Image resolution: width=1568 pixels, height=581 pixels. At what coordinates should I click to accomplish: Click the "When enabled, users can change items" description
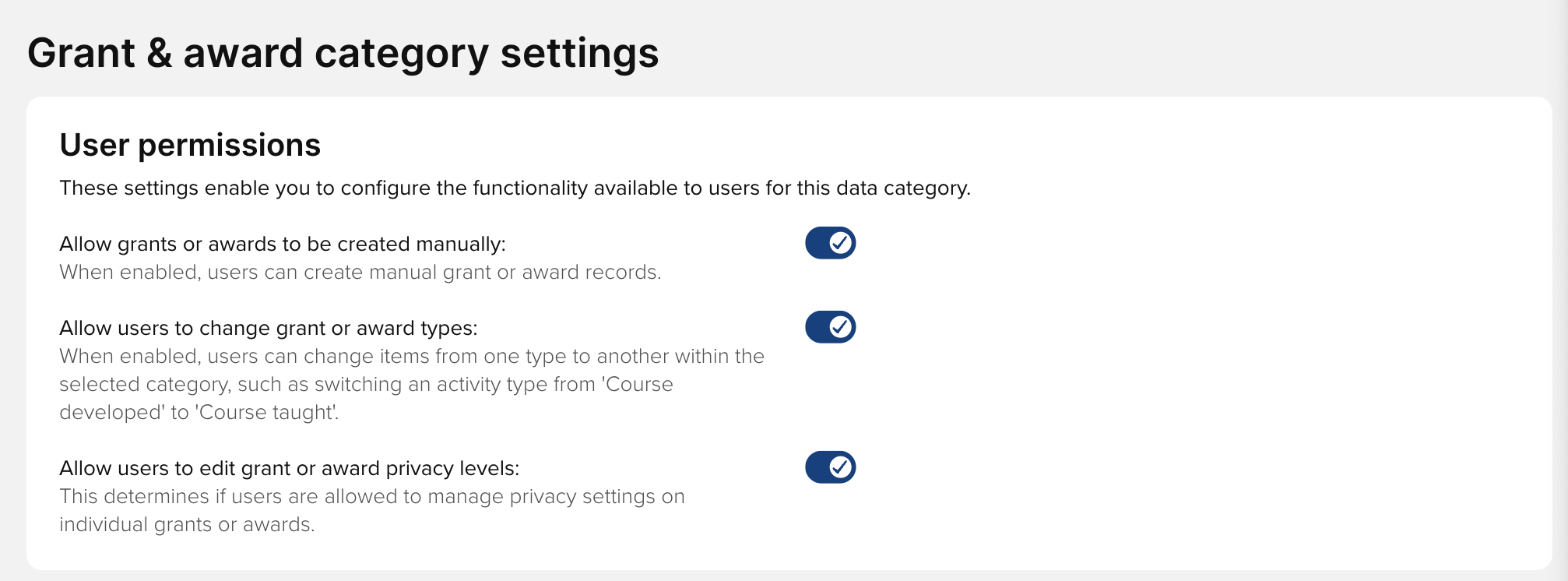point(411,357)
